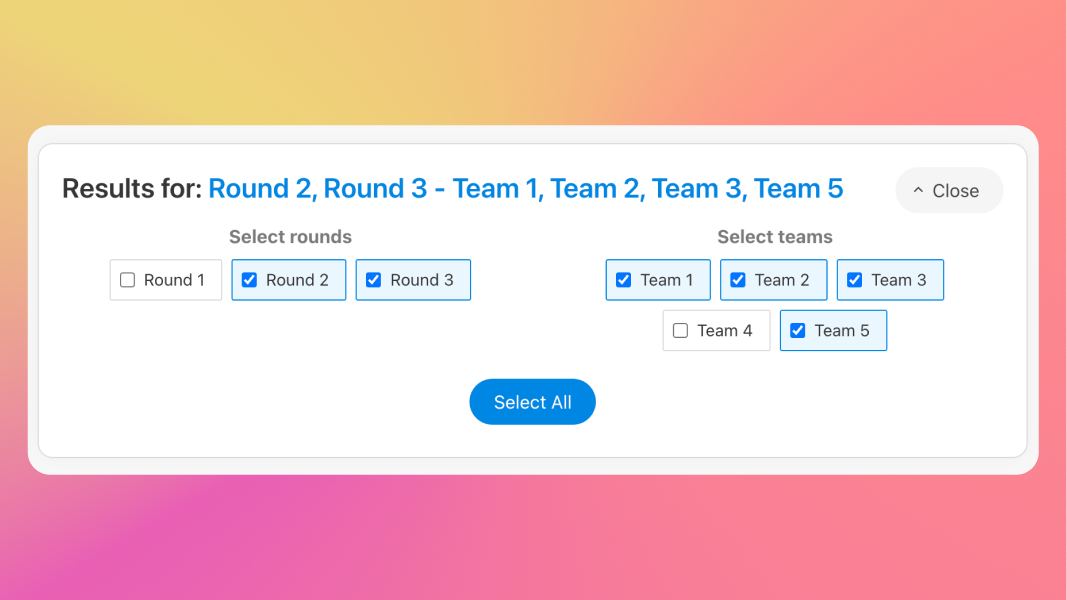This screenshot has width=1067, height=600.
Task: Uncheck the Round 2 checkbox
Action: point(250,280)
